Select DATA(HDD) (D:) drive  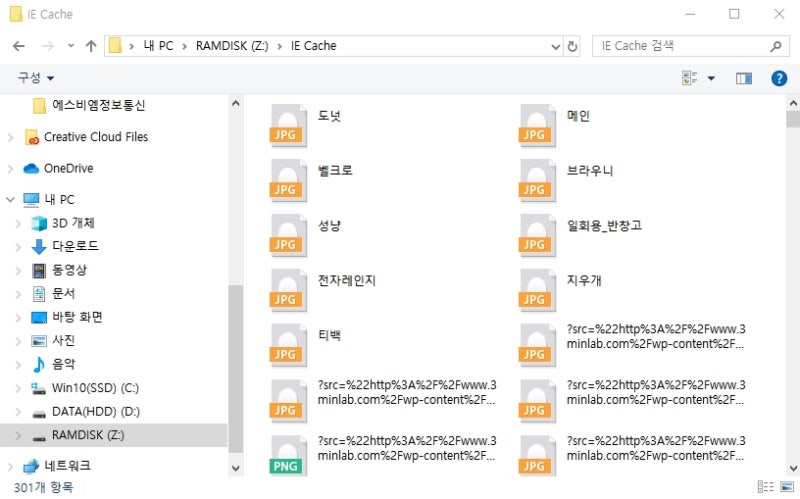(x=95, y=411)
